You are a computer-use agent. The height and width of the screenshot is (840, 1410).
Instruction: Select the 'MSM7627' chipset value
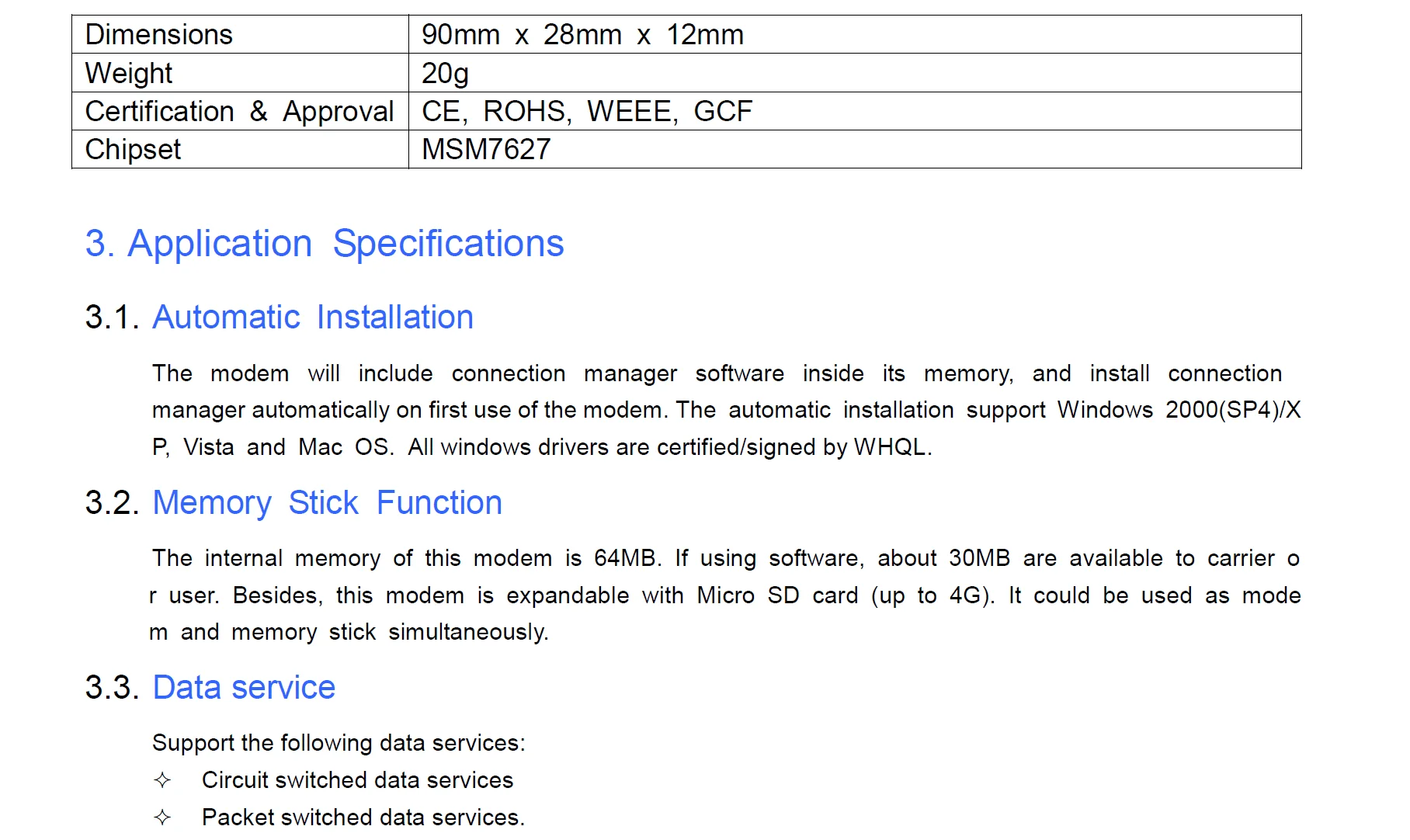[x=486, y=149]
